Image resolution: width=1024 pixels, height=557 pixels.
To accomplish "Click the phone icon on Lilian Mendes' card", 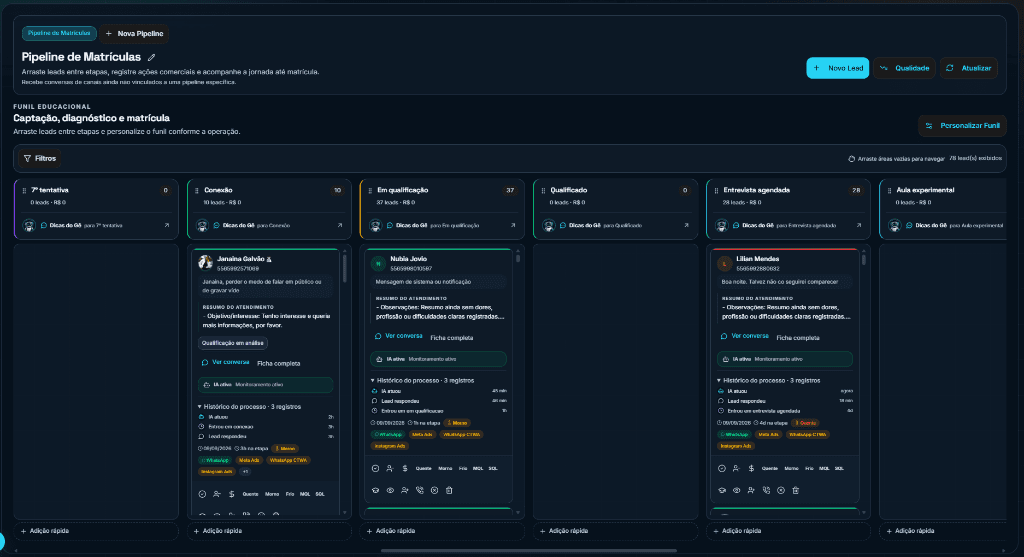I will [766, 490].
